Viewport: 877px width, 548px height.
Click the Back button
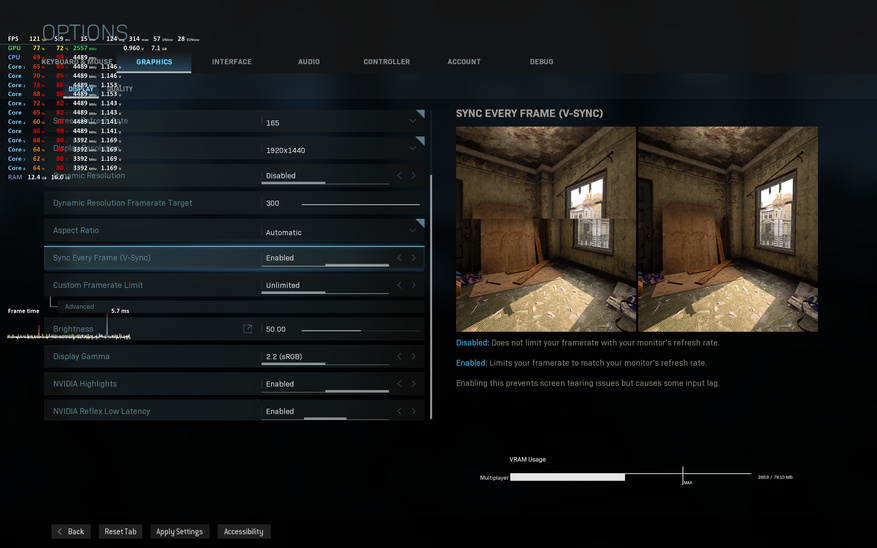(x=70, y=531)
